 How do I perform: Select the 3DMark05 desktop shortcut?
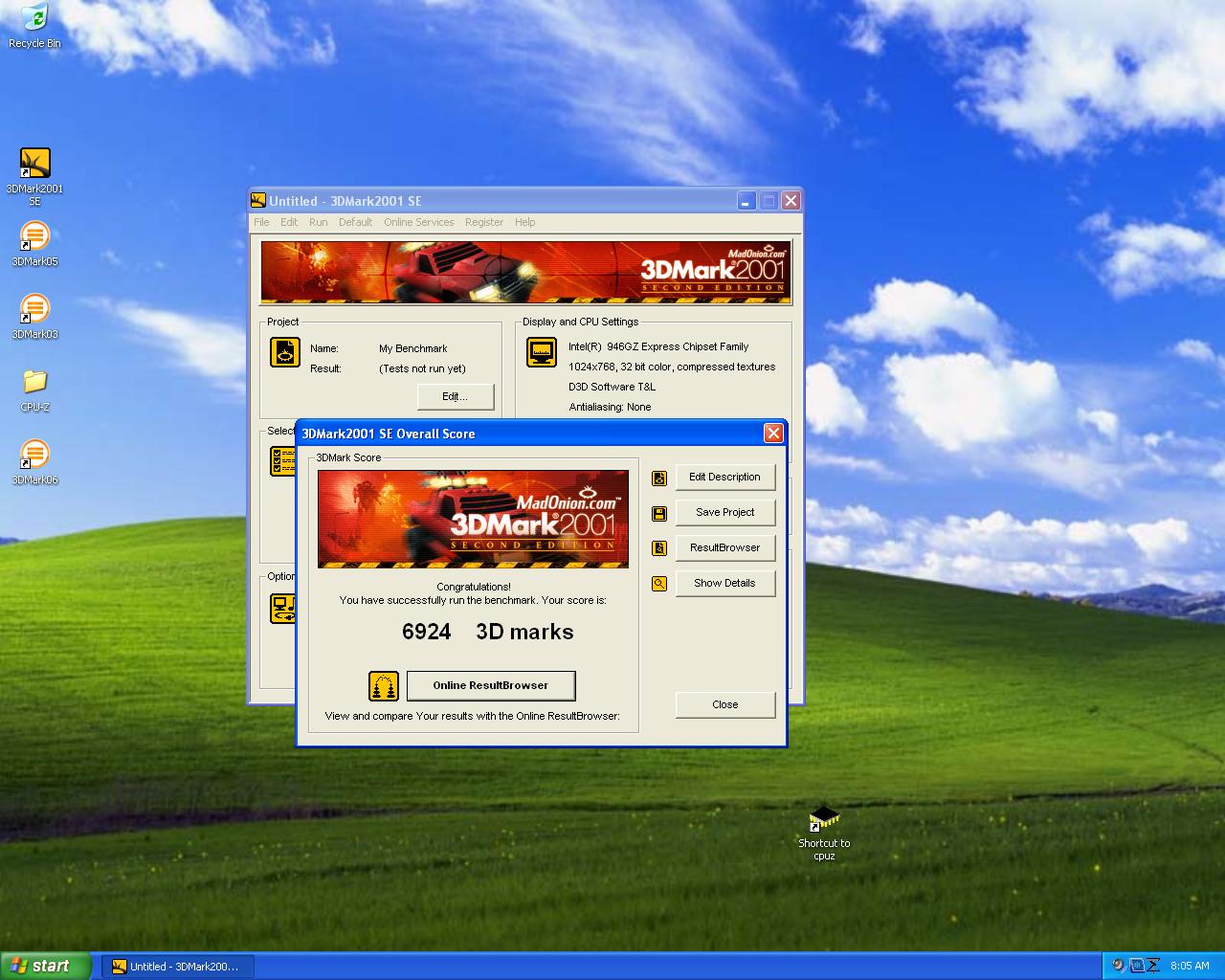pyautogui.click(x=34, y=244)
